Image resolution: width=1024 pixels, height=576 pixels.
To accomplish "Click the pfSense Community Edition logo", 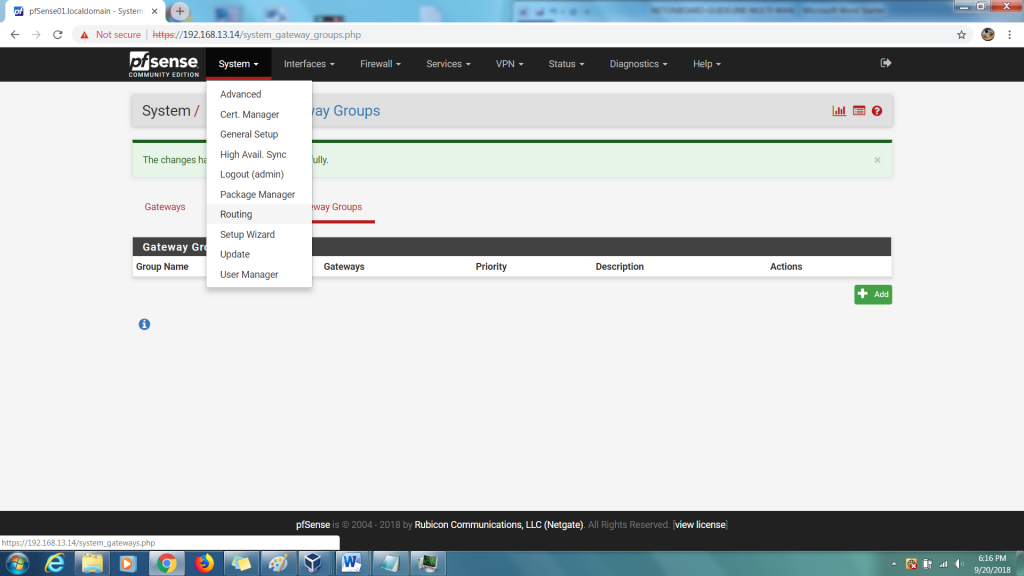I will point(163,63).
